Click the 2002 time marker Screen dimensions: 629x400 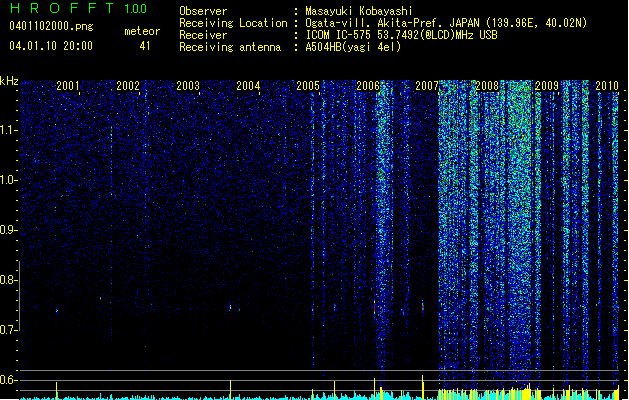tap(128, 85)
